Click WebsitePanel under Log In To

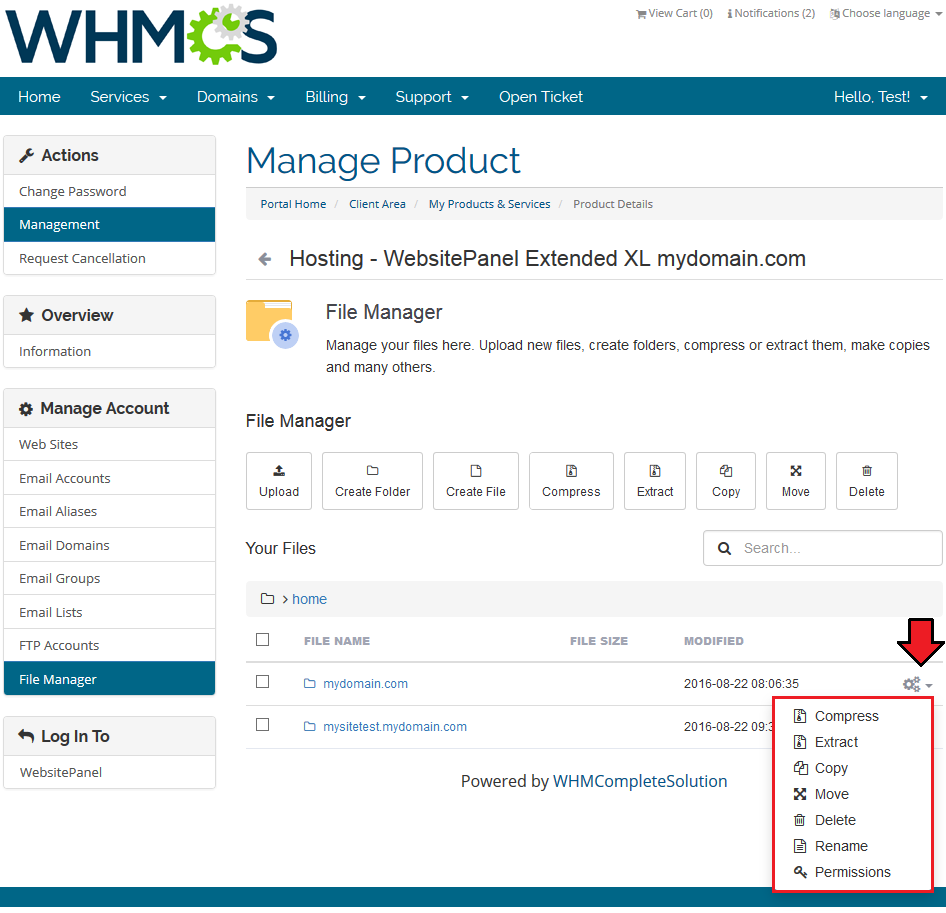[109, 772]
